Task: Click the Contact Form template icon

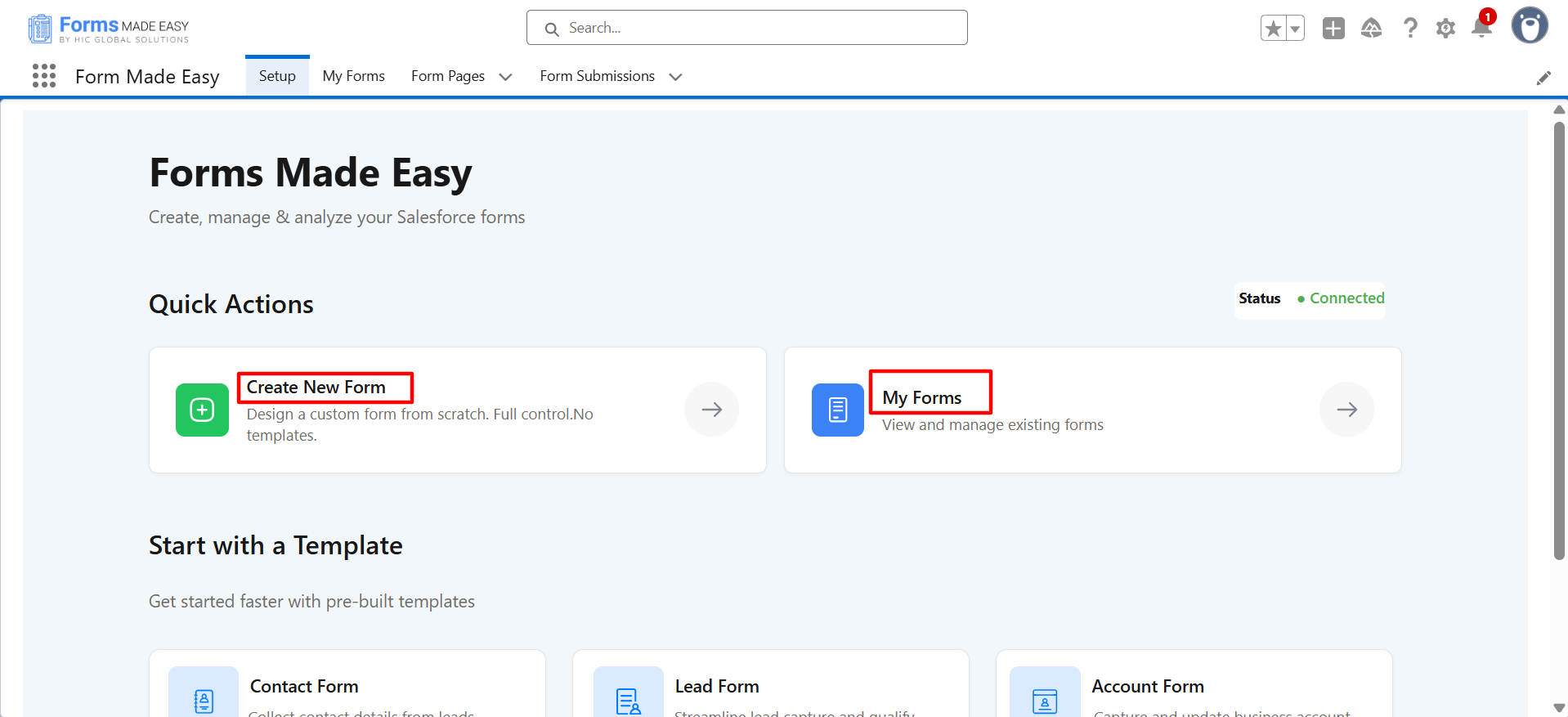Action: 204,693
